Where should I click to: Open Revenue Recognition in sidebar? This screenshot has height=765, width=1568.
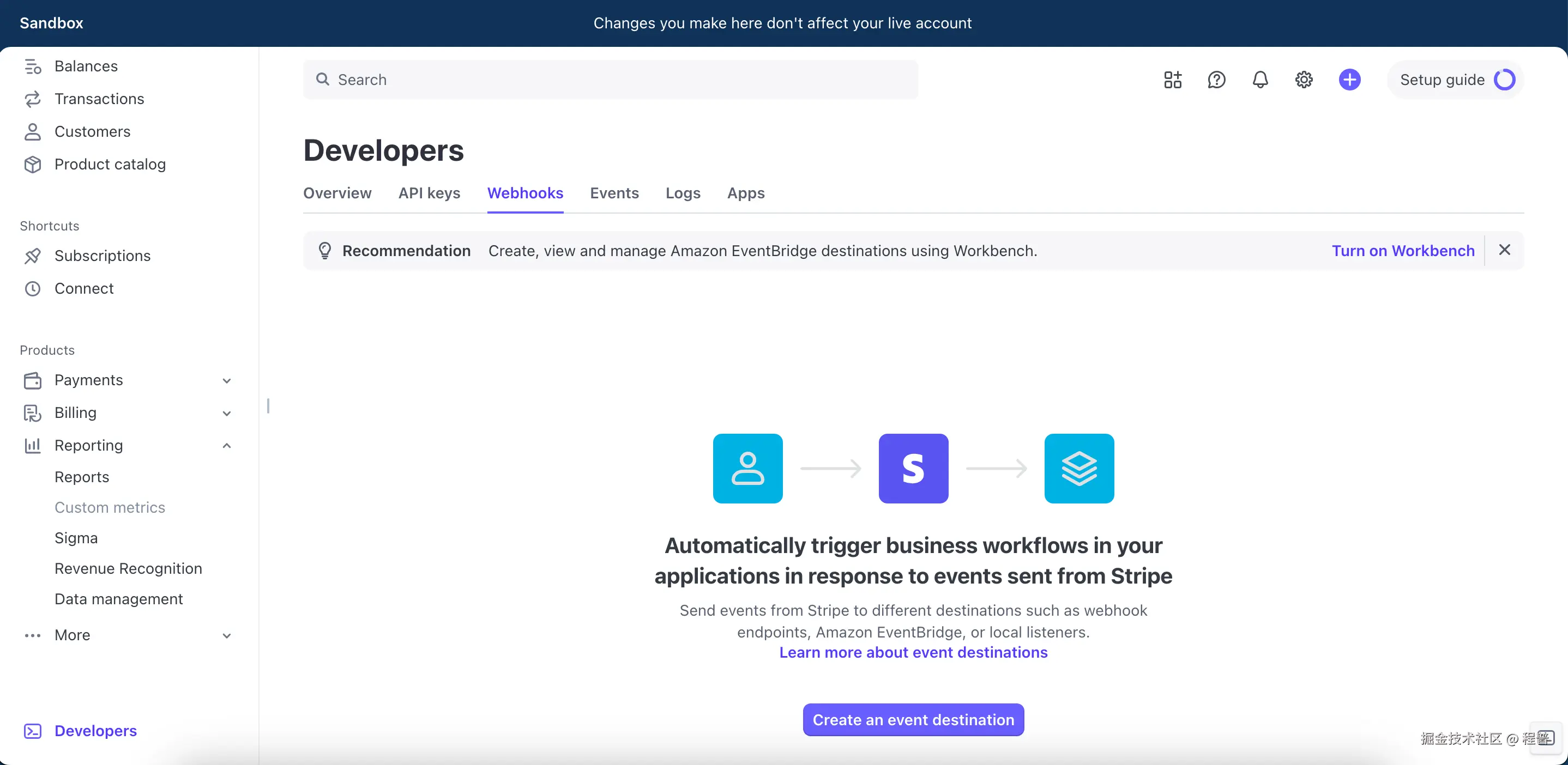tap(129, 569)
